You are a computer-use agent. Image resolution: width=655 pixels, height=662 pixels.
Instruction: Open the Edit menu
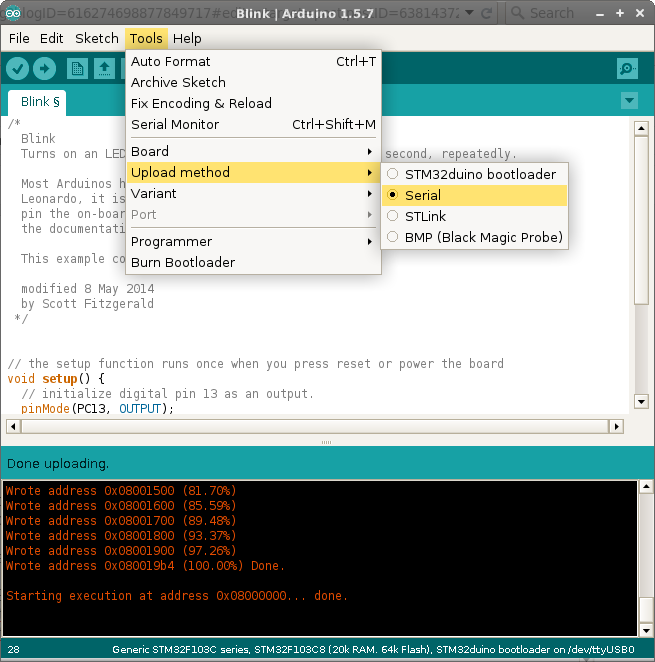(x=52, y=38)
